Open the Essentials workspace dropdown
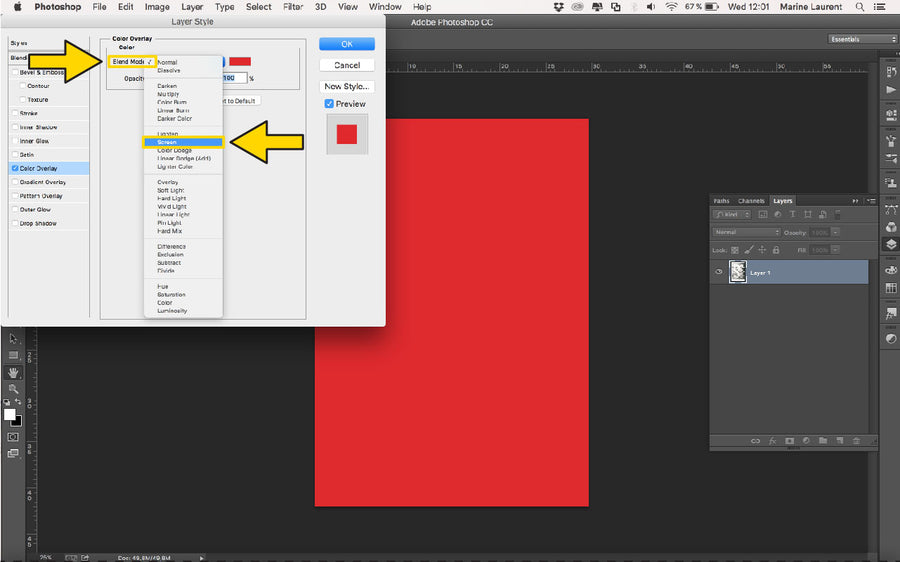This screenshot has width=900, height=562. tap(862, 39)
